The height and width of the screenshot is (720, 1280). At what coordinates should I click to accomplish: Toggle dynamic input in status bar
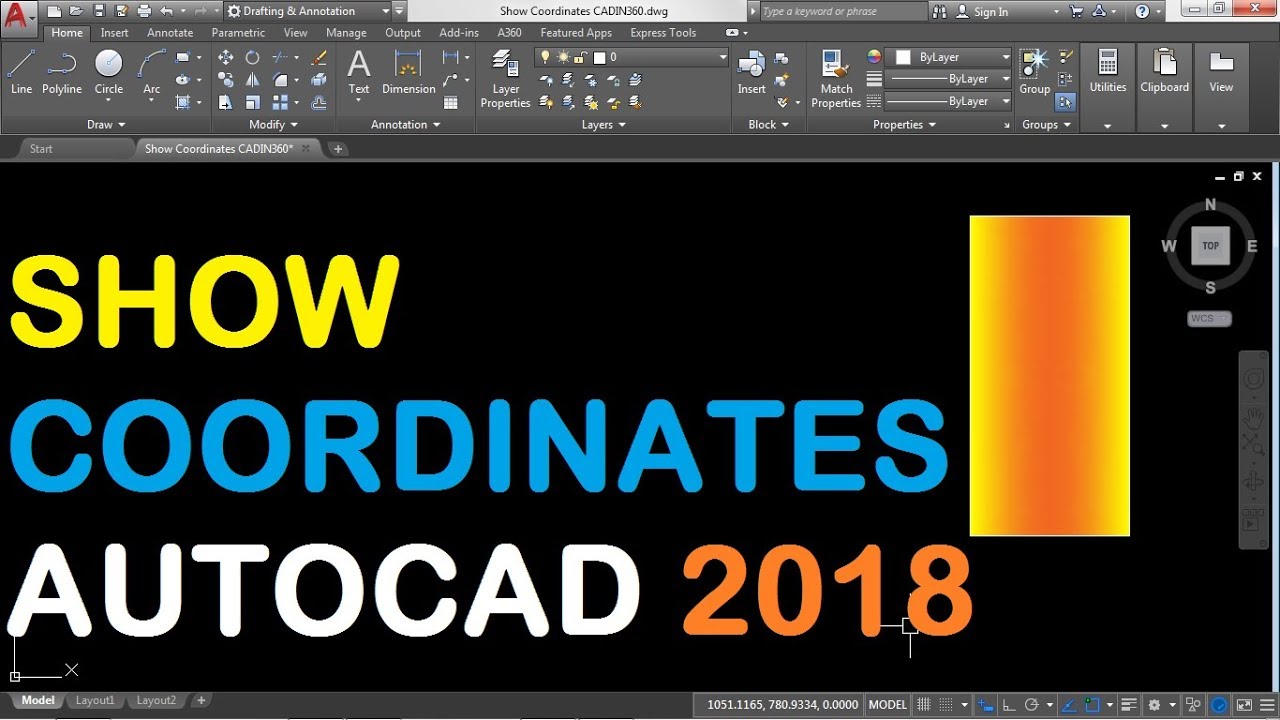click(987, 704)
